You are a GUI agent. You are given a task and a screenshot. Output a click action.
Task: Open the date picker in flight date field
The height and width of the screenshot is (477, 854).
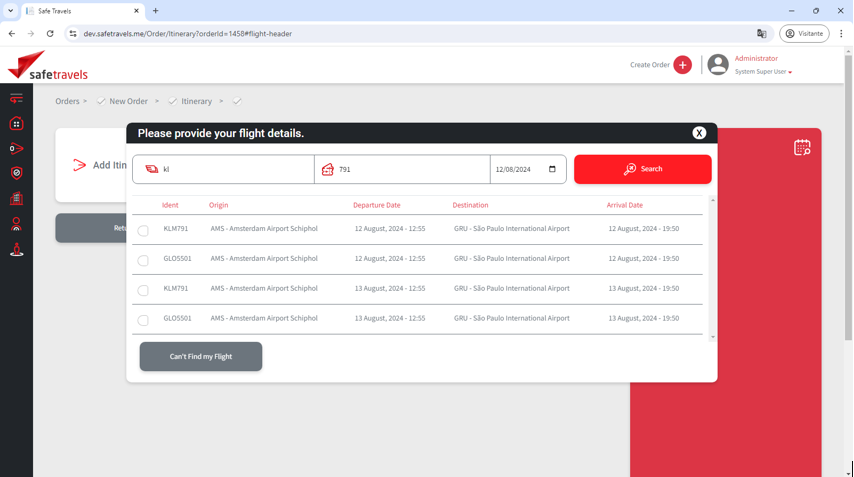[x=552, y=170]
